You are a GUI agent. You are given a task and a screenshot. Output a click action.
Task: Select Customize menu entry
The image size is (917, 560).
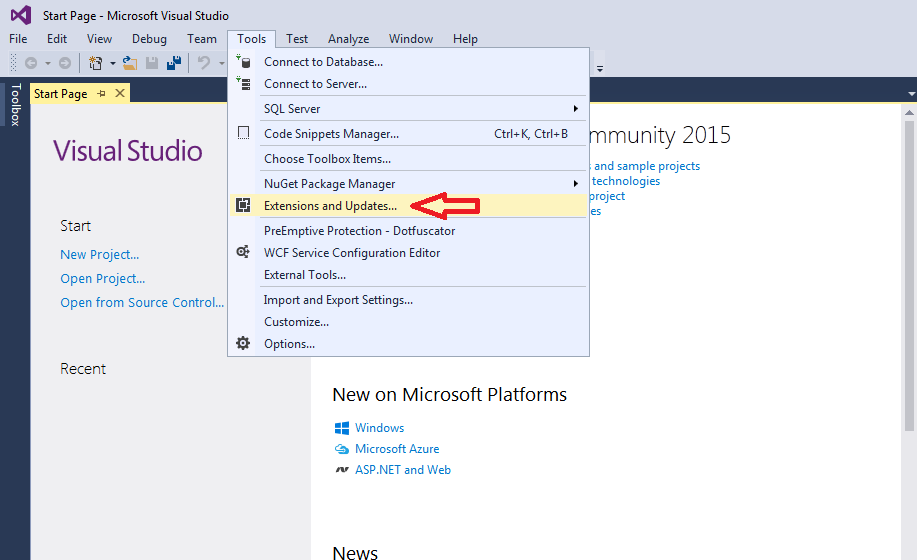[x=408, y=322]
